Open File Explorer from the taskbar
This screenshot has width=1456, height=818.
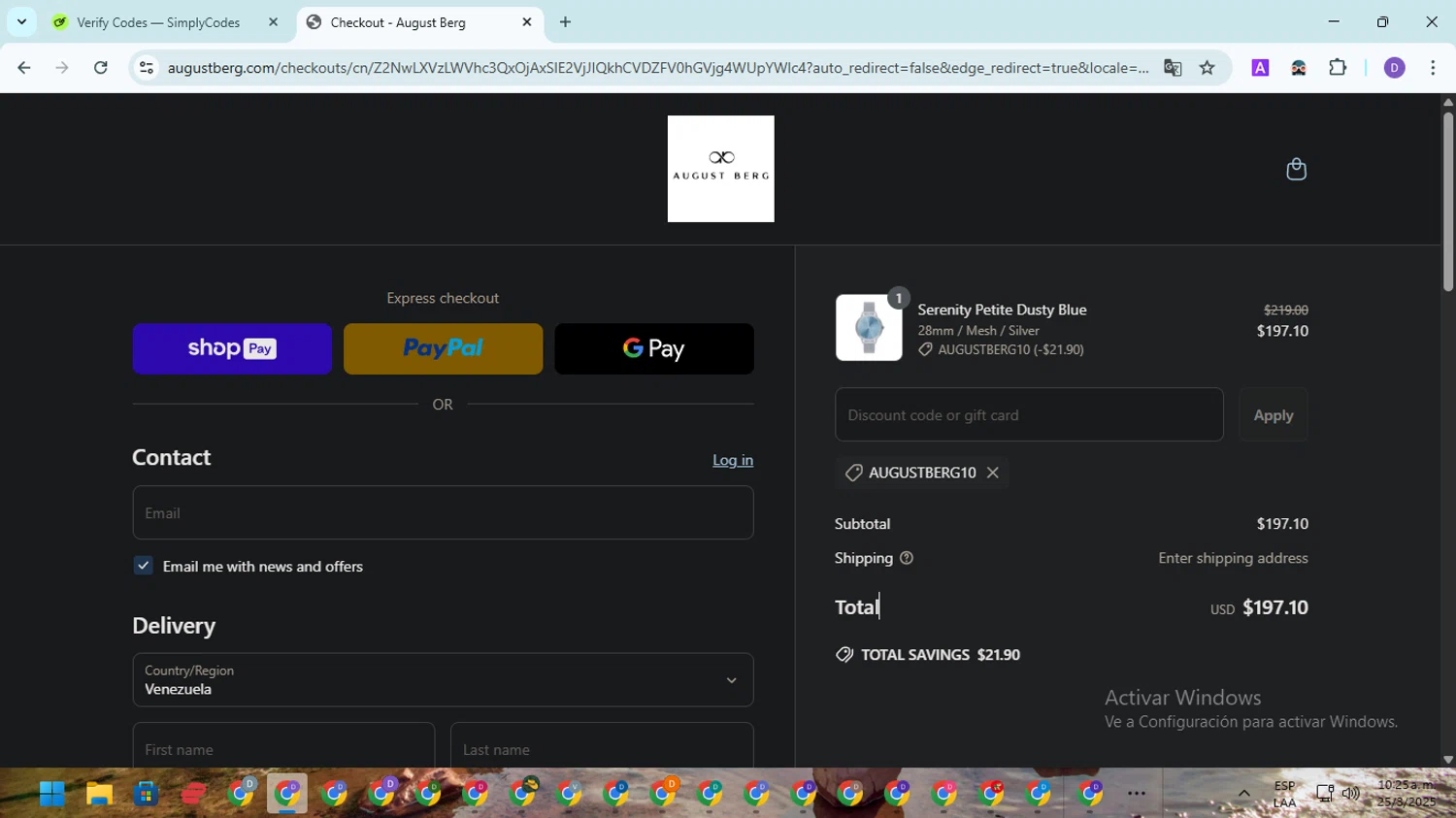99,794
